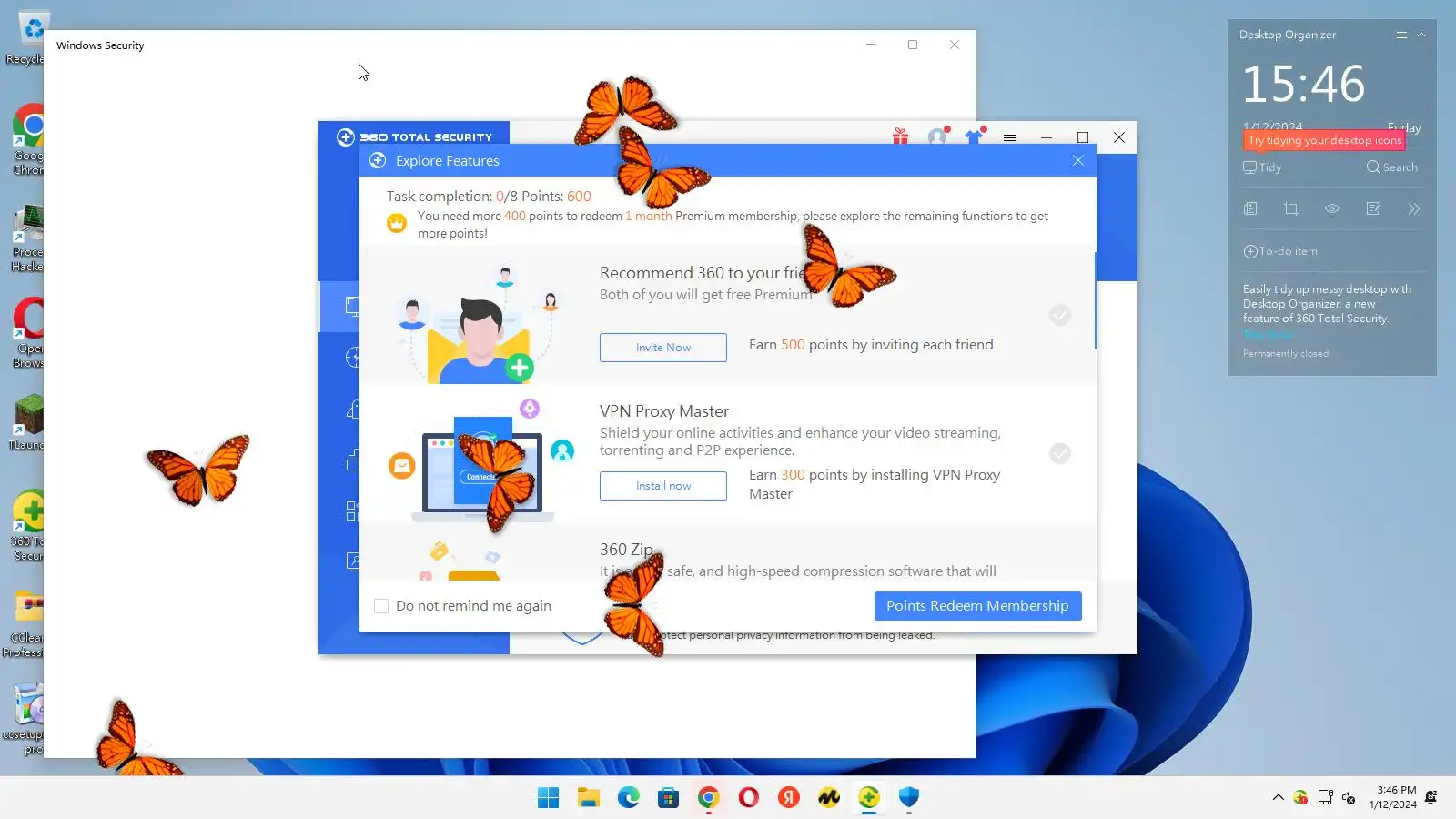The width and height of the screenshot is (1456, 819).
Task: Open the notification center icon
Action: pyautogui.click(x=1431, y=797)
